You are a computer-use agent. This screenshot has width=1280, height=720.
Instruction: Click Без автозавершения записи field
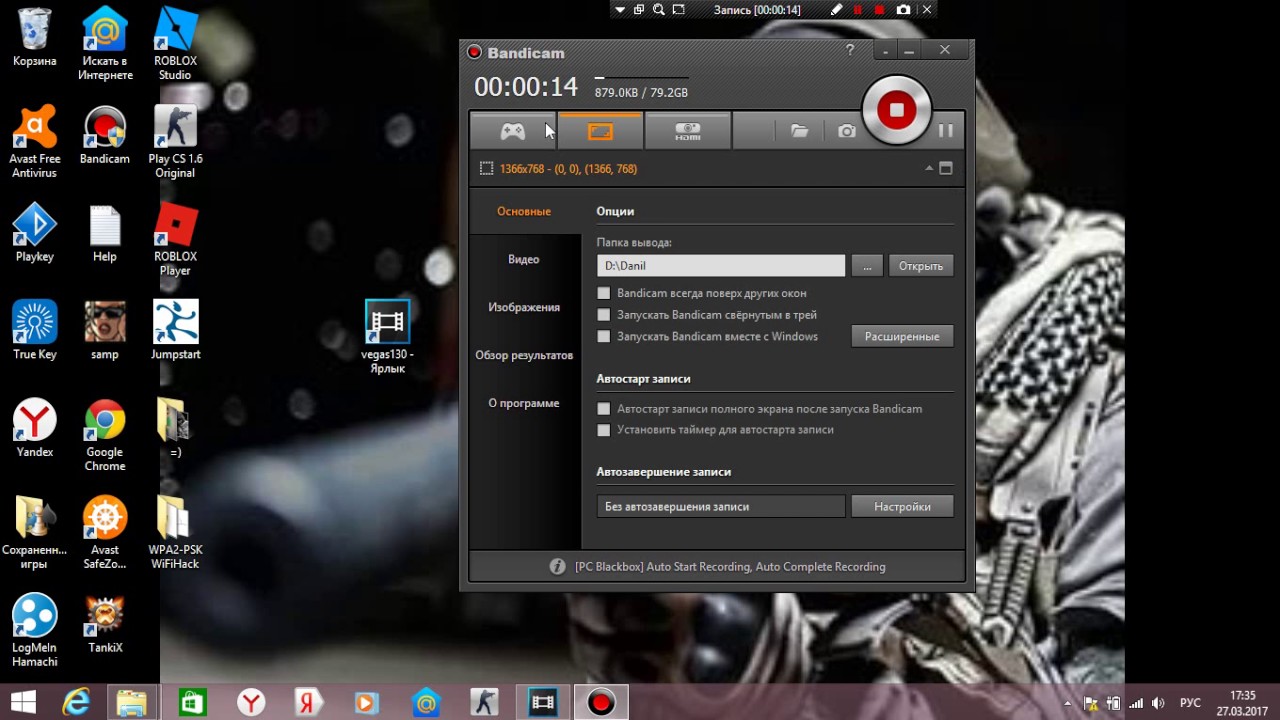721,507
